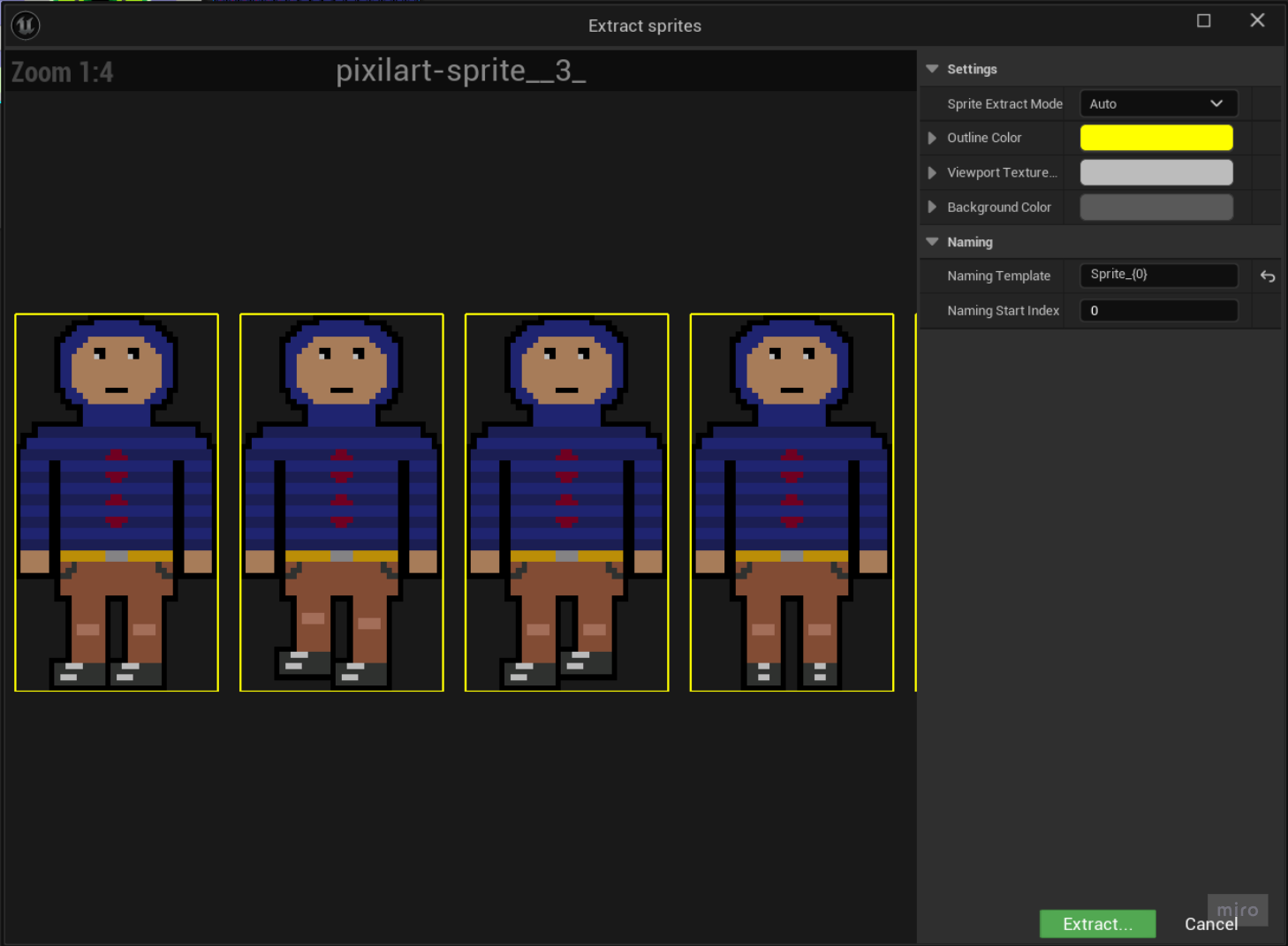Select the fourth sprite frame
The image size is (1288, 946).
pos(792,502)
